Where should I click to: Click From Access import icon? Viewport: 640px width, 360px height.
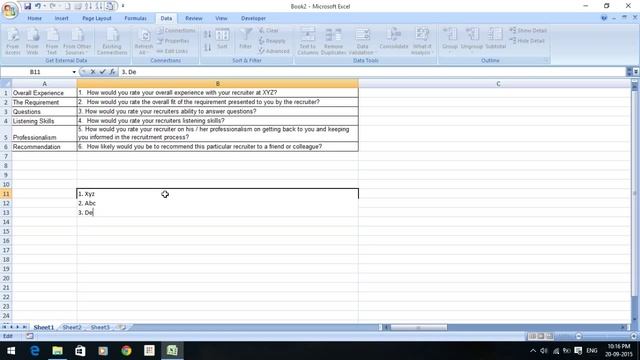coord(13,41)
